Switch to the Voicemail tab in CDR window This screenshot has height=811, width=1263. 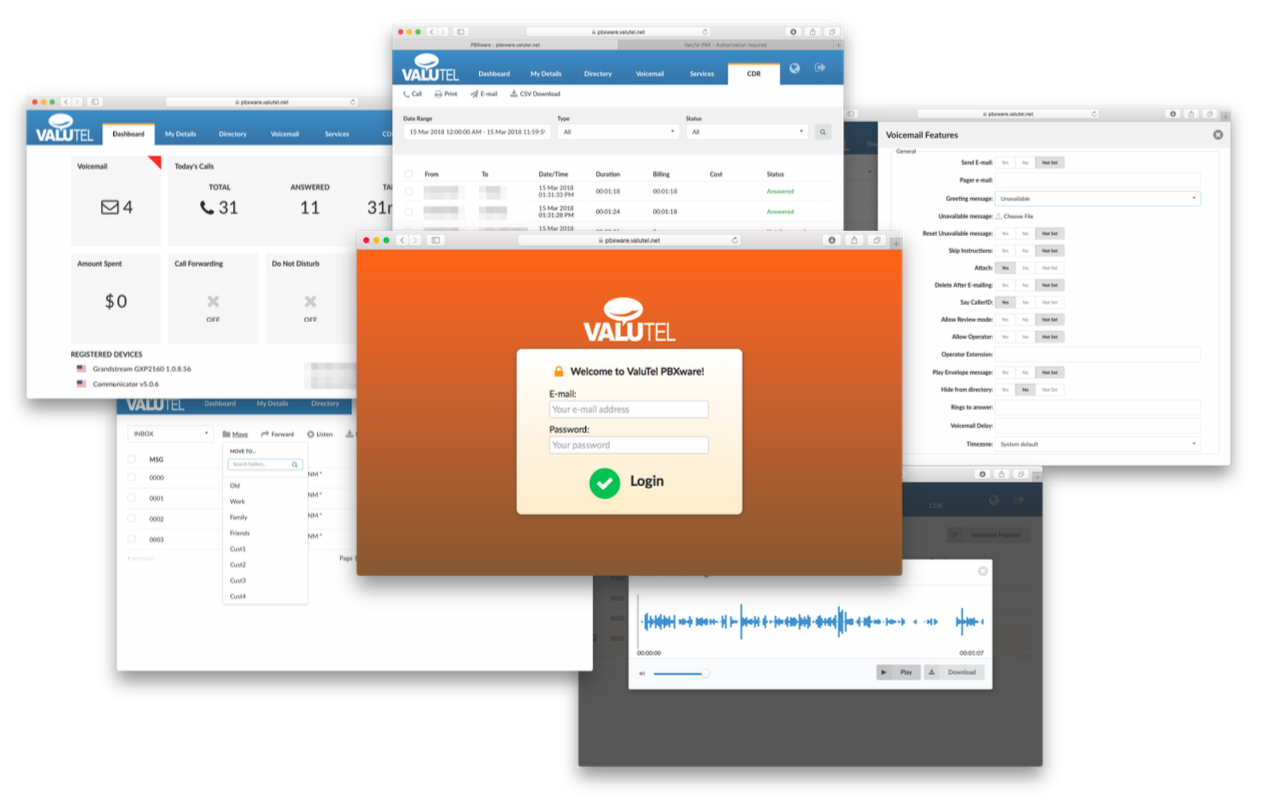(x=650, y=74)
